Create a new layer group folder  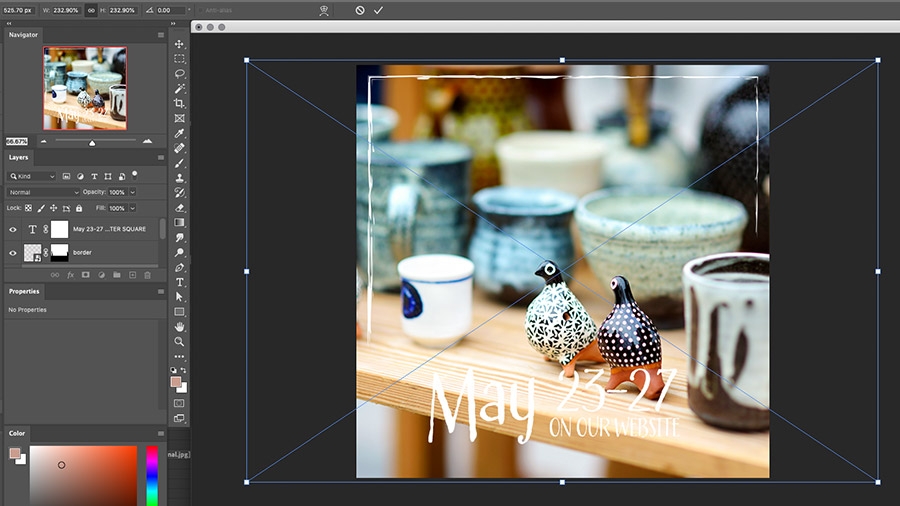click(x=117, y=275)
